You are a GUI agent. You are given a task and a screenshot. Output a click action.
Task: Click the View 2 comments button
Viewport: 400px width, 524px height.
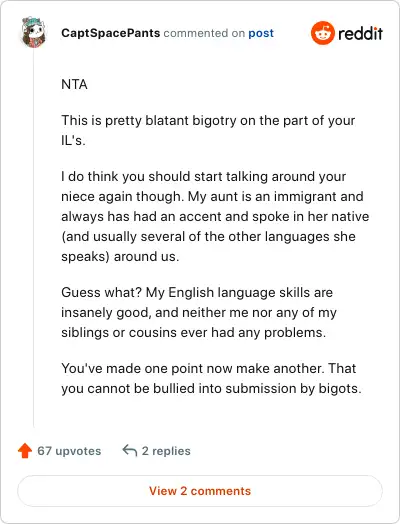click(200, 491)
